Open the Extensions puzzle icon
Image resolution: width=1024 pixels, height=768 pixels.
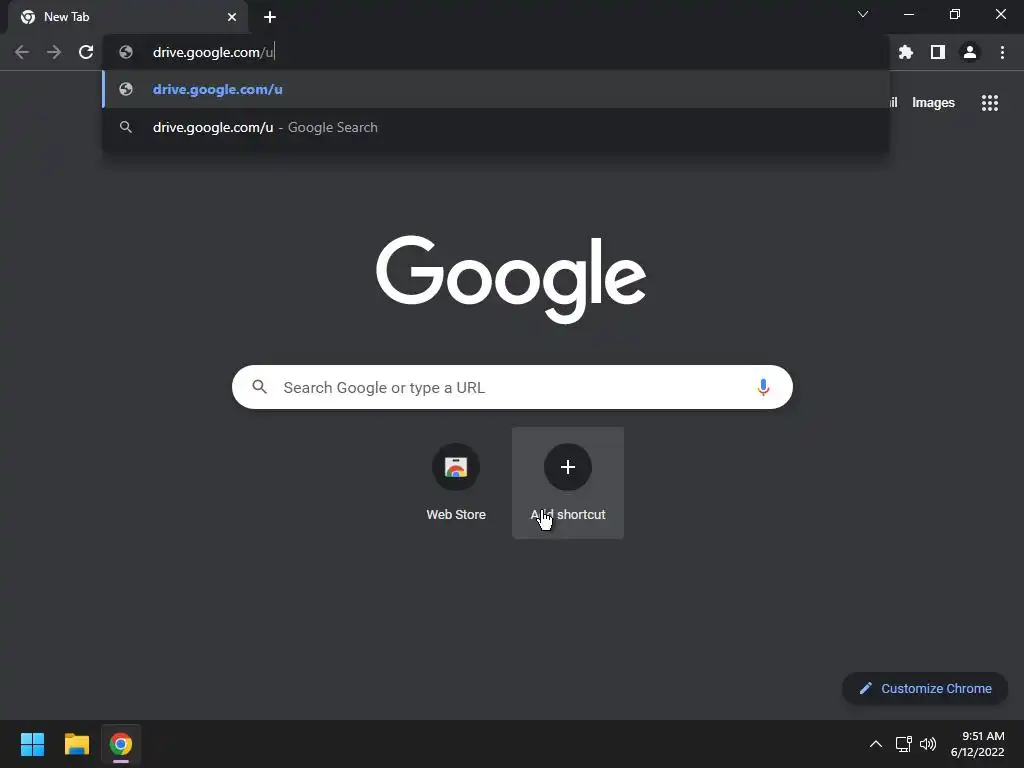(906, 52)
